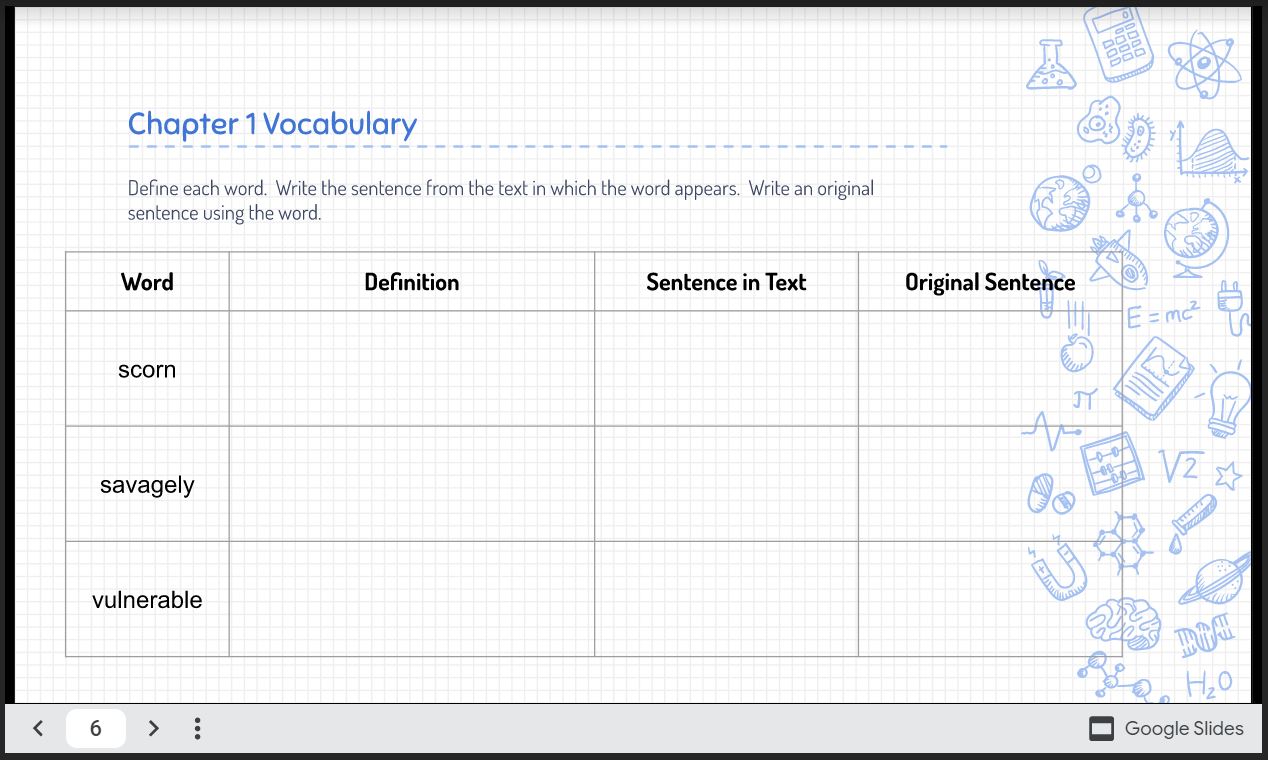Select the word vulnerable cell
Viewport: 1268px width, 760px height.
(x=147, y=599)
